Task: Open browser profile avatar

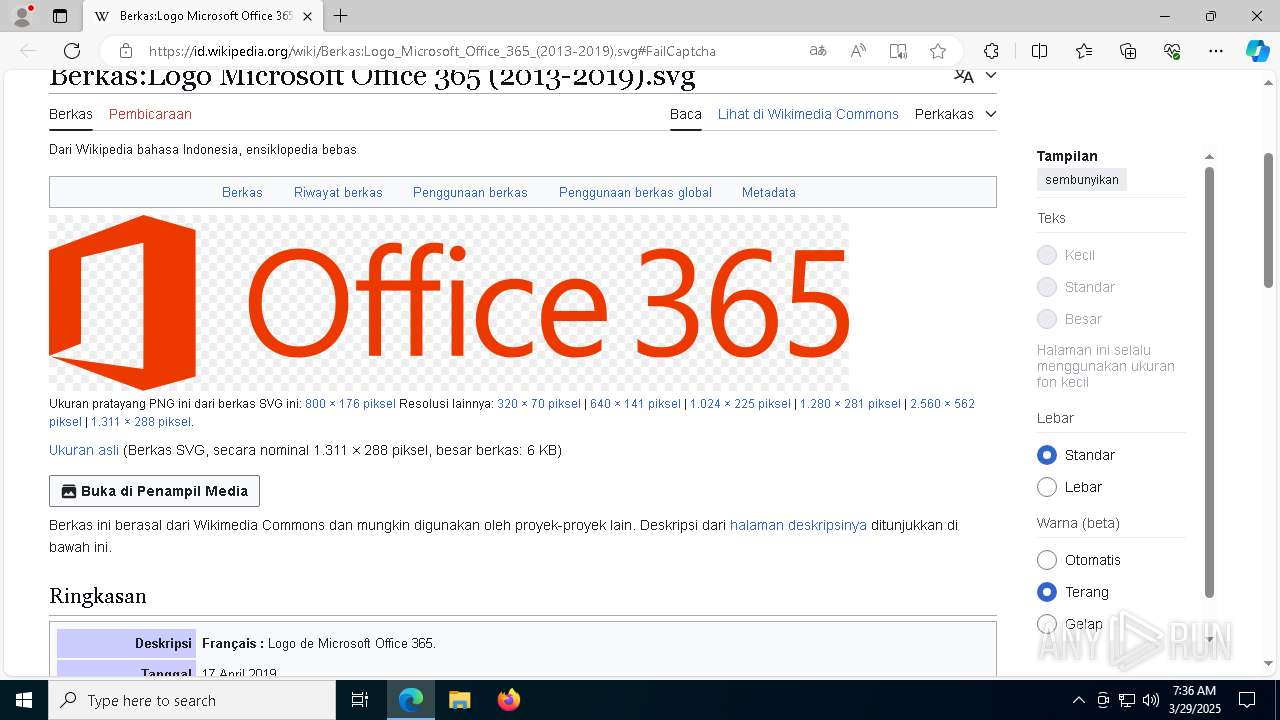Action: coord(22,16)
